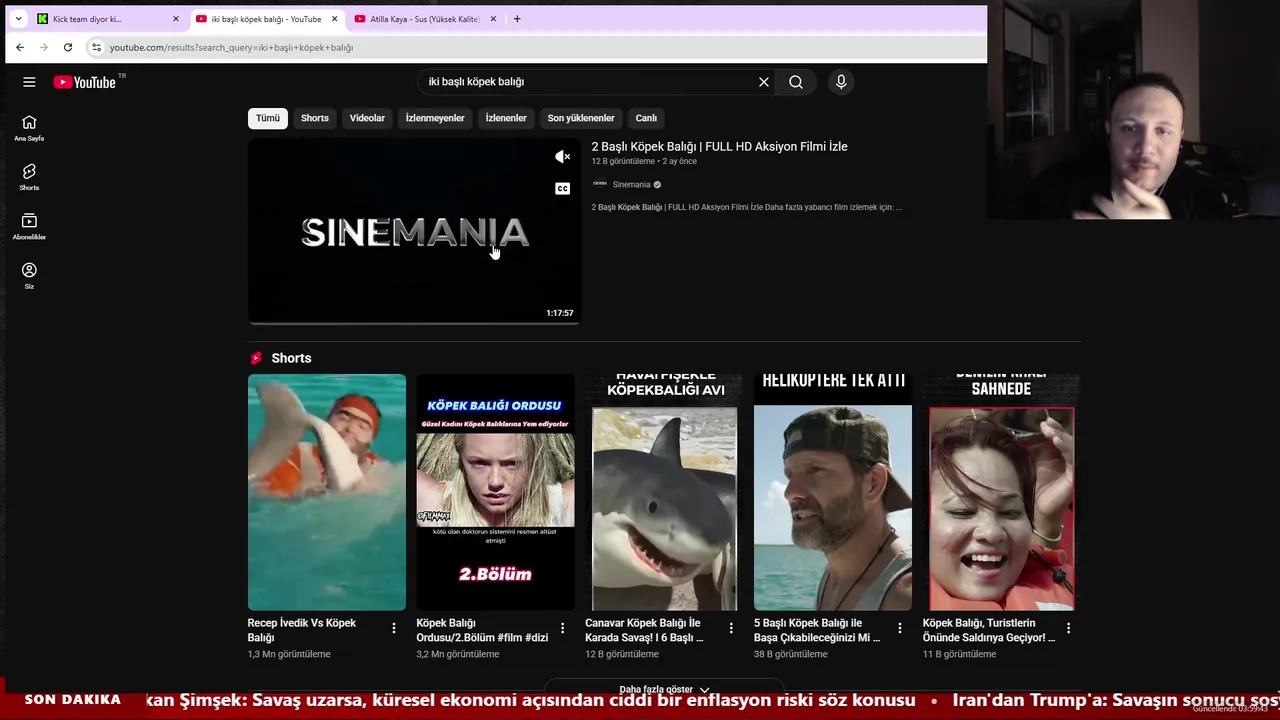The height and width of the screenshot is (720, 1280).
Task: Click the Sinemania channel avatar
Action: 600,184
